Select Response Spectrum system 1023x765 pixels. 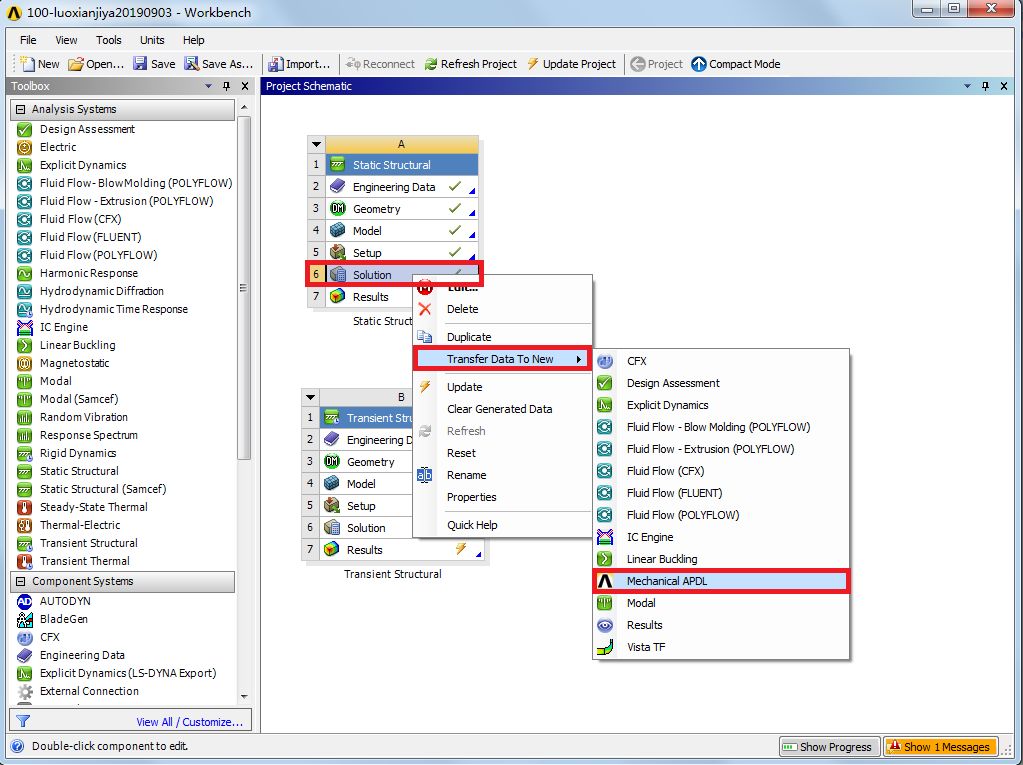point(89,435)
